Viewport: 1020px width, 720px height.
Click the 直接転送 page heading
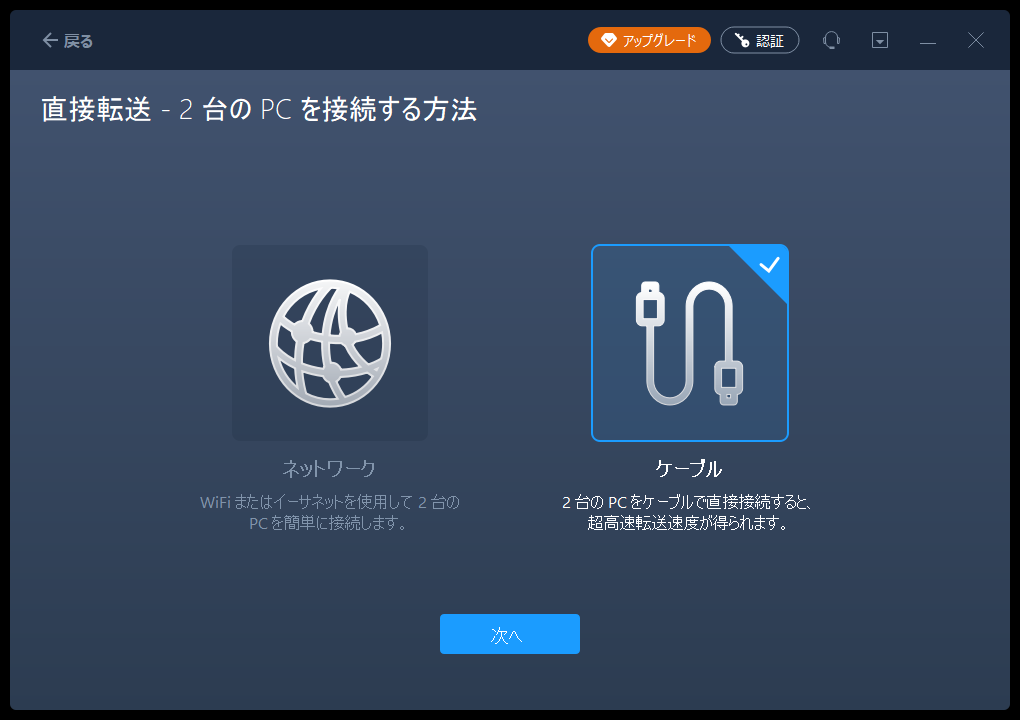pyautogui.click(x=259, y=109)
